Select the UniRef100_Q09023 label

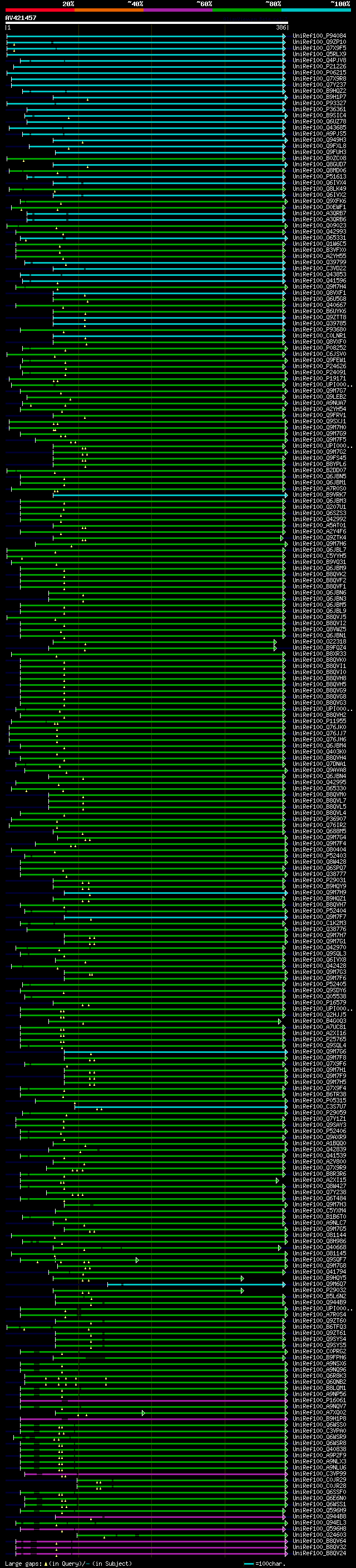tap(319, 226)
